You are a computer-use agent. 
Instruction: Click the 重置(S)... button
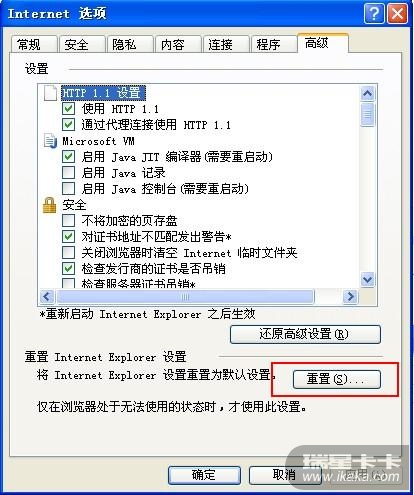click(x=337, y=379)
